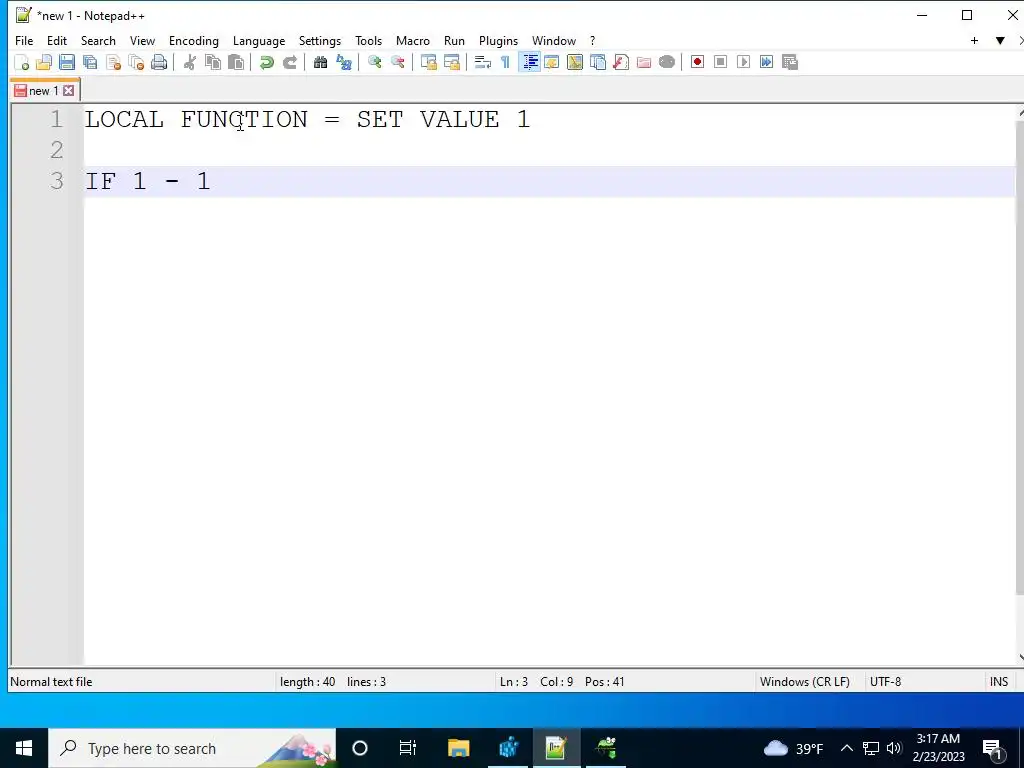Click the Windows Start button
Image resolution: width=1024 pixels, height=768 pixels.
coord(24,748)
